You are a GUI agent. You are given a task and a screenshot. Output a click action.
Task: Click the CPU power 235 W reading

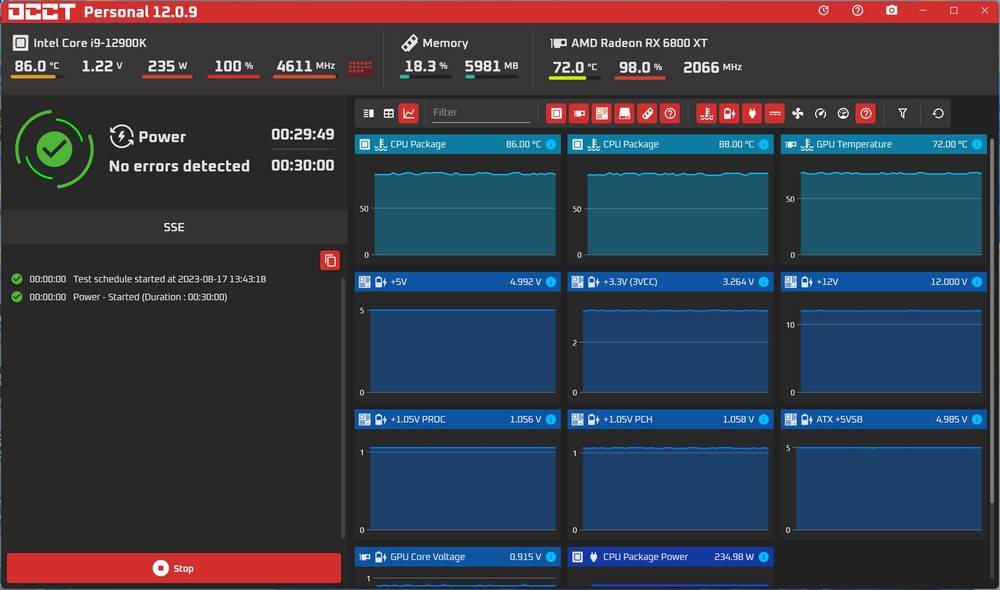167,66
